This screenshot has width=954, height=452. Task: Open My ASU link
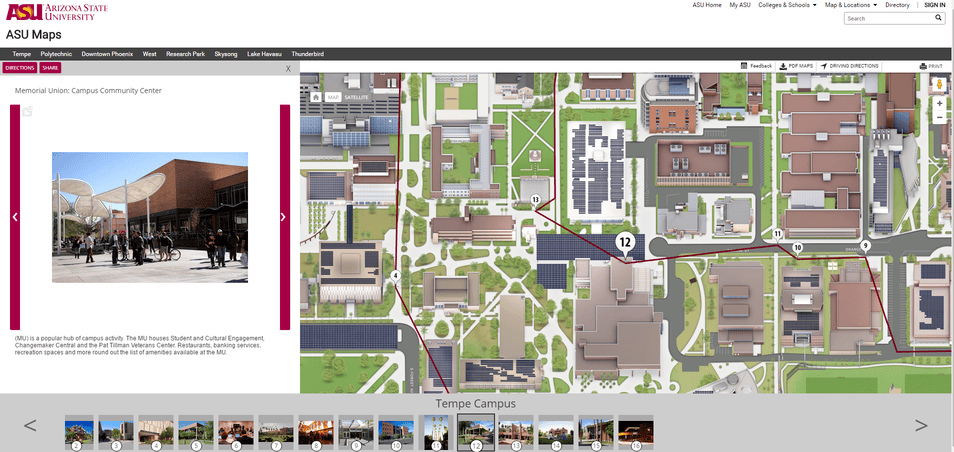click(x=740, y=5)
